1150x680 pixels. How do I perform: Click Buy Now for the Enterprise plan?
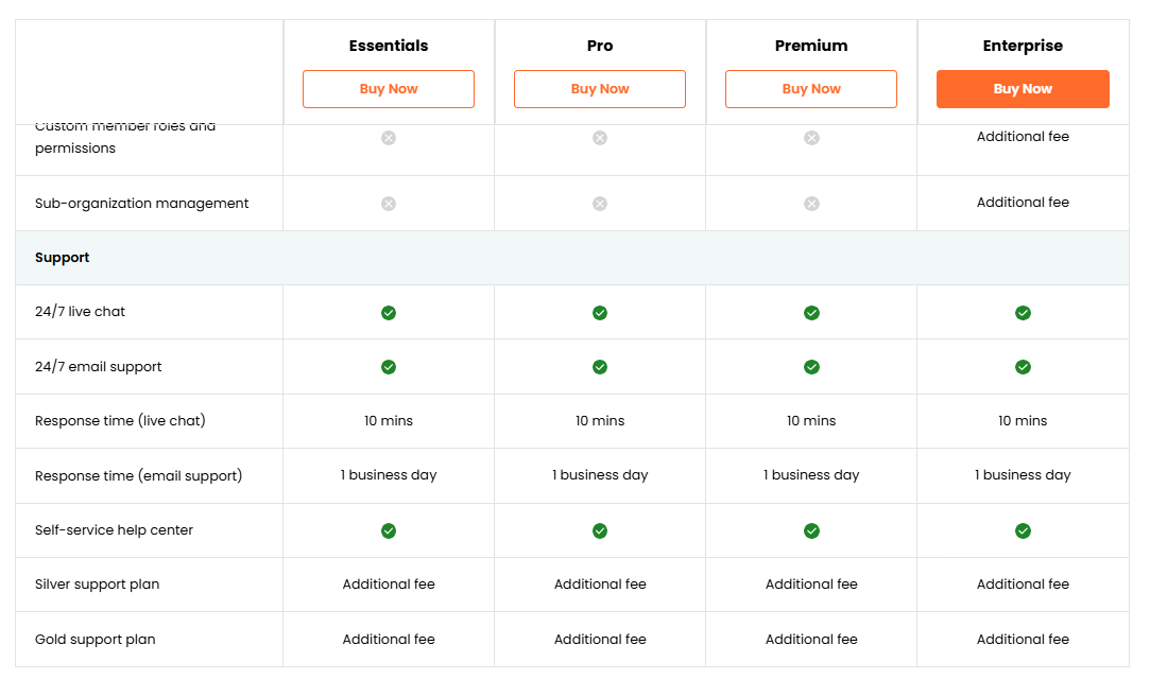[1022, 89]
